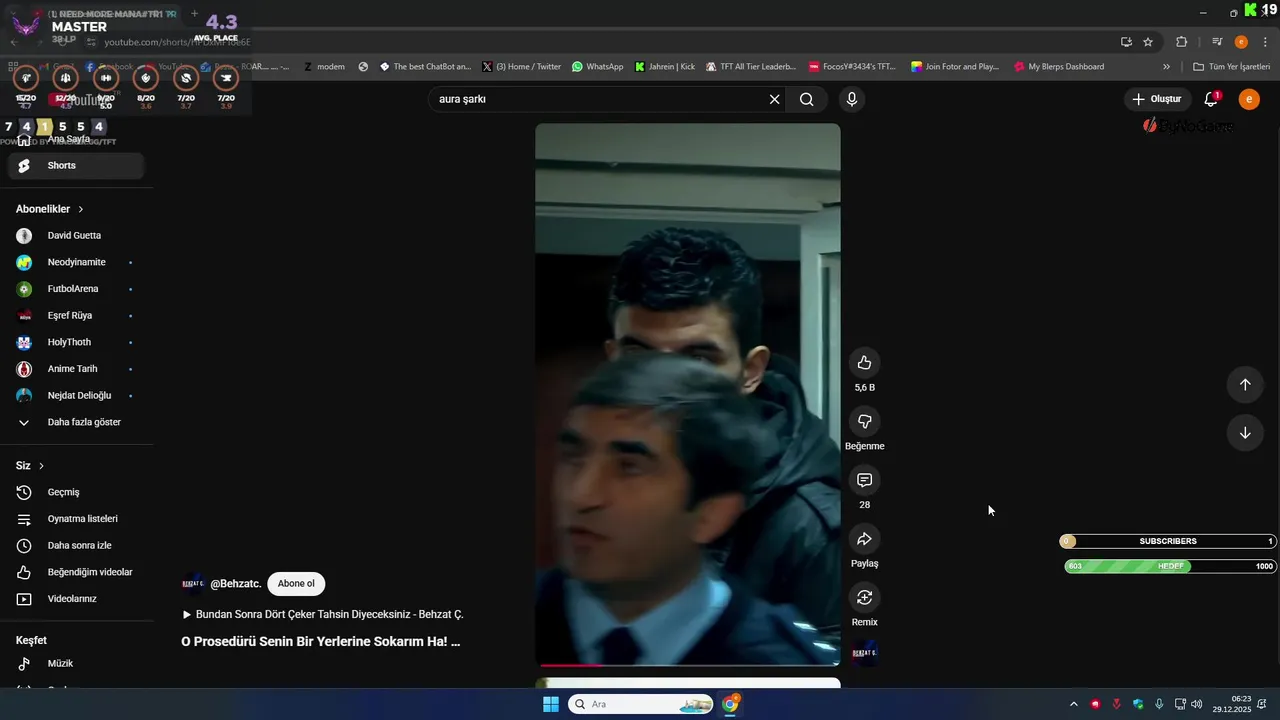Open the comments showing 28
Screen dimensions: 1280x720
tap(864, 480)
